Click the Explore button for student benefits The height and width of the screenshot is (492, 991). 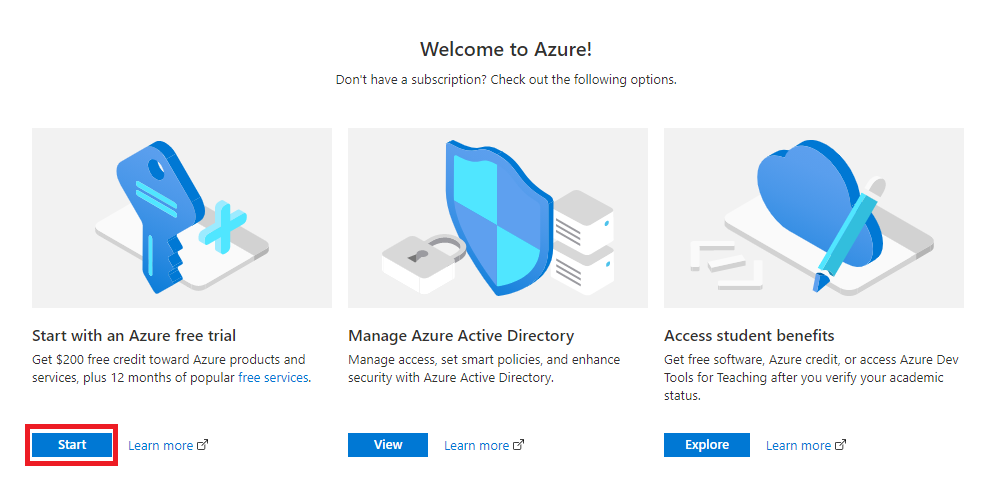tap(707, 445)
